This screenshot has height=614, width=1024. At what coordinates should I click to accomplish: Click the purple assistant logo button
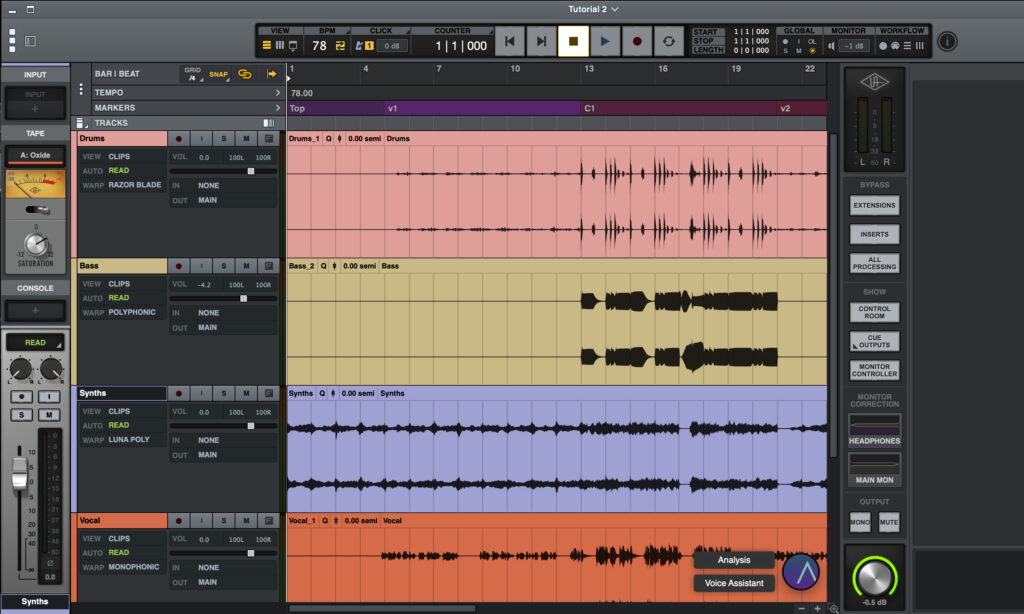(801, 572)
